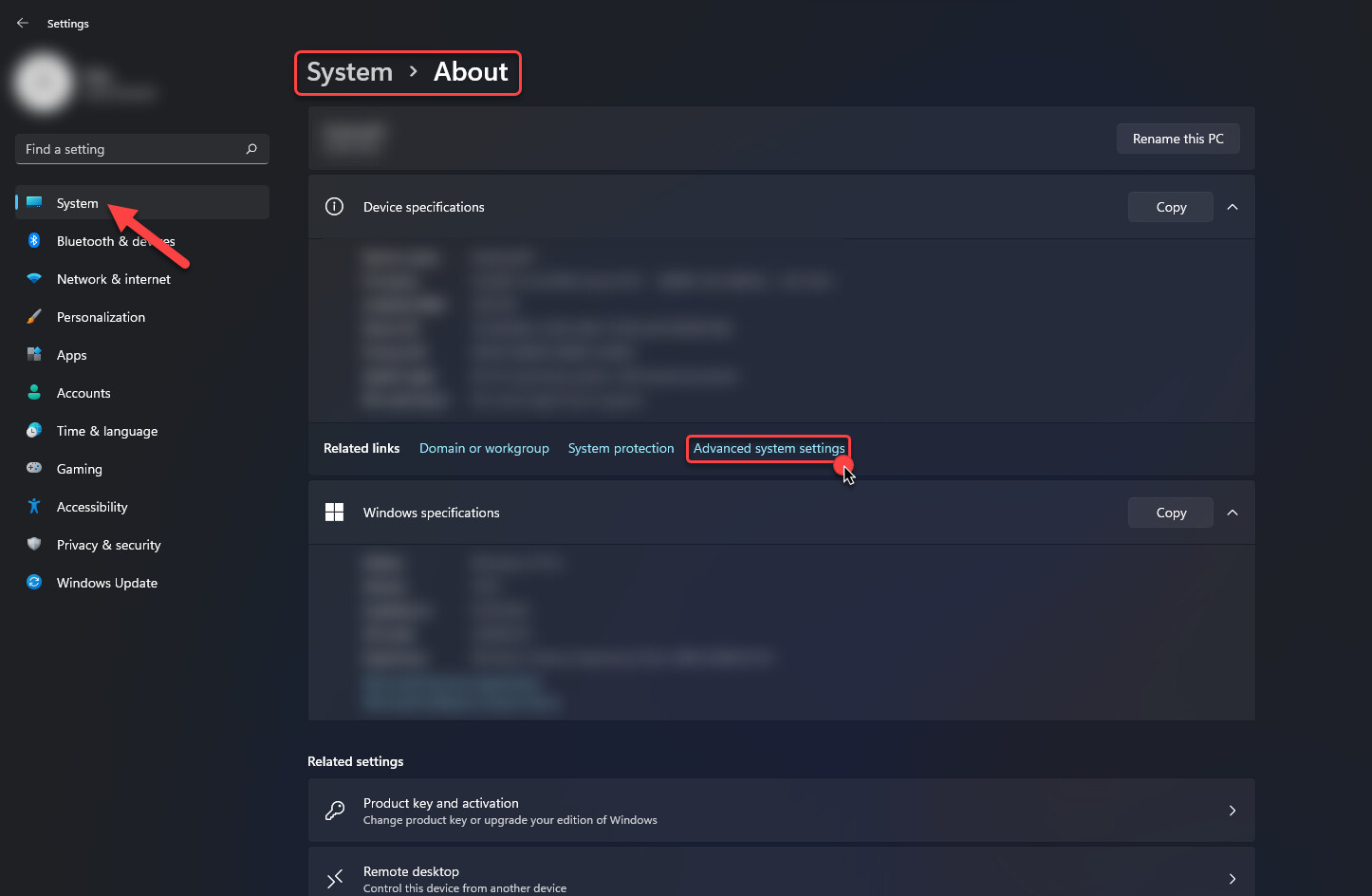Click the search magnifier in Find a setting
The image size is (1372, 896).
(251, 149)
